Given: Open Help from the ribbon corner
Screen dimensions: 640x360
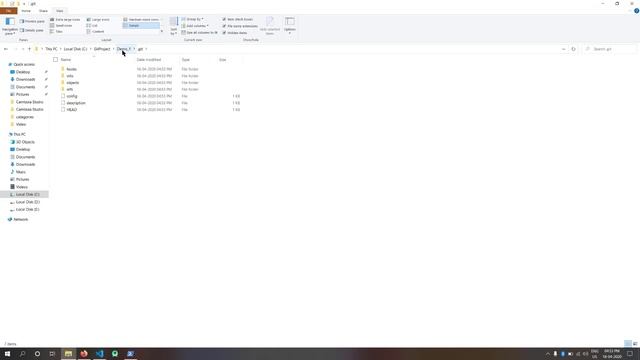Looking at the screenshot, I should point(636,11).
